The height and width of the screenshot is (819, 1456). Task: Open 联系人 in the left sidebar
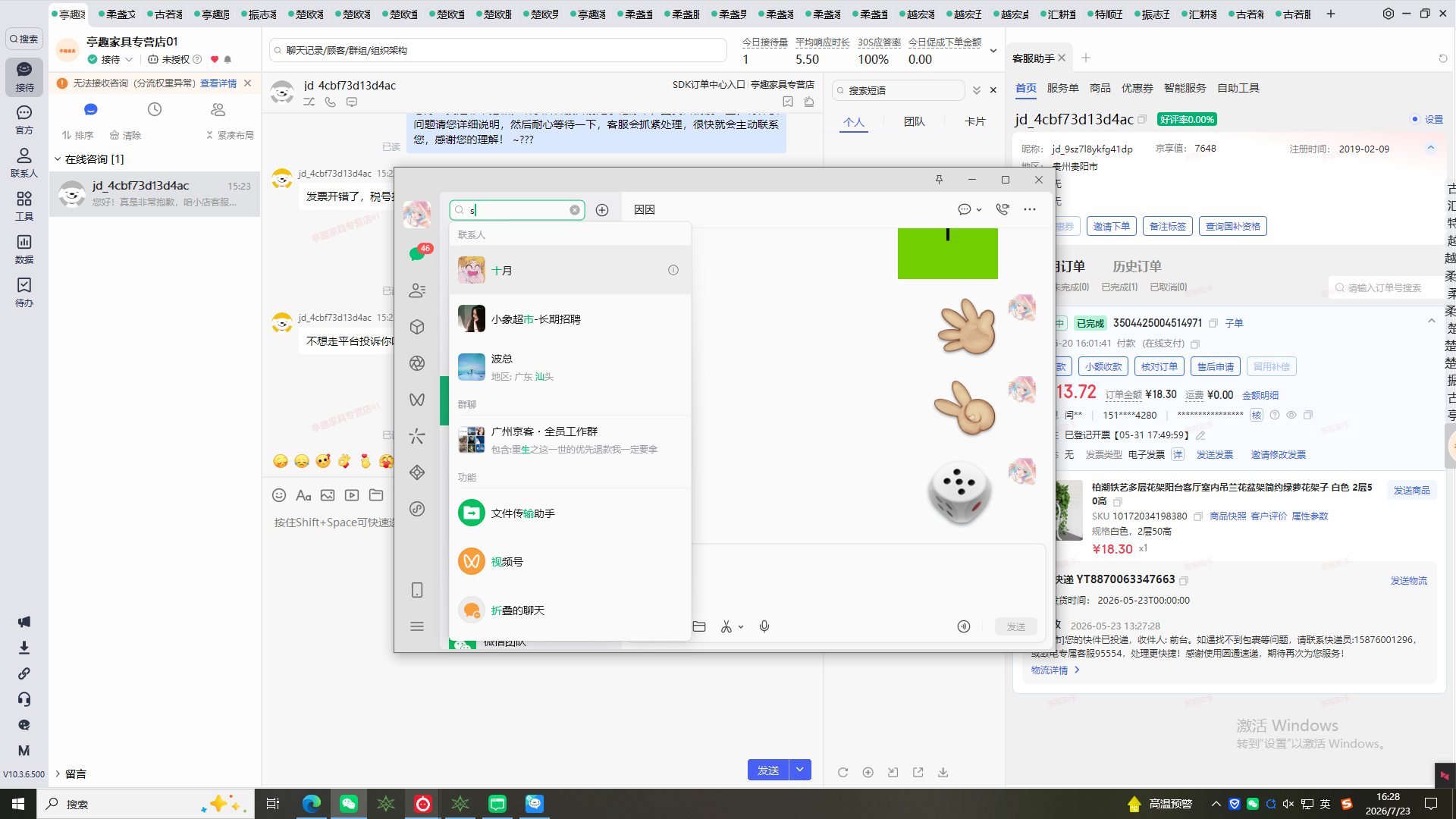24,162
